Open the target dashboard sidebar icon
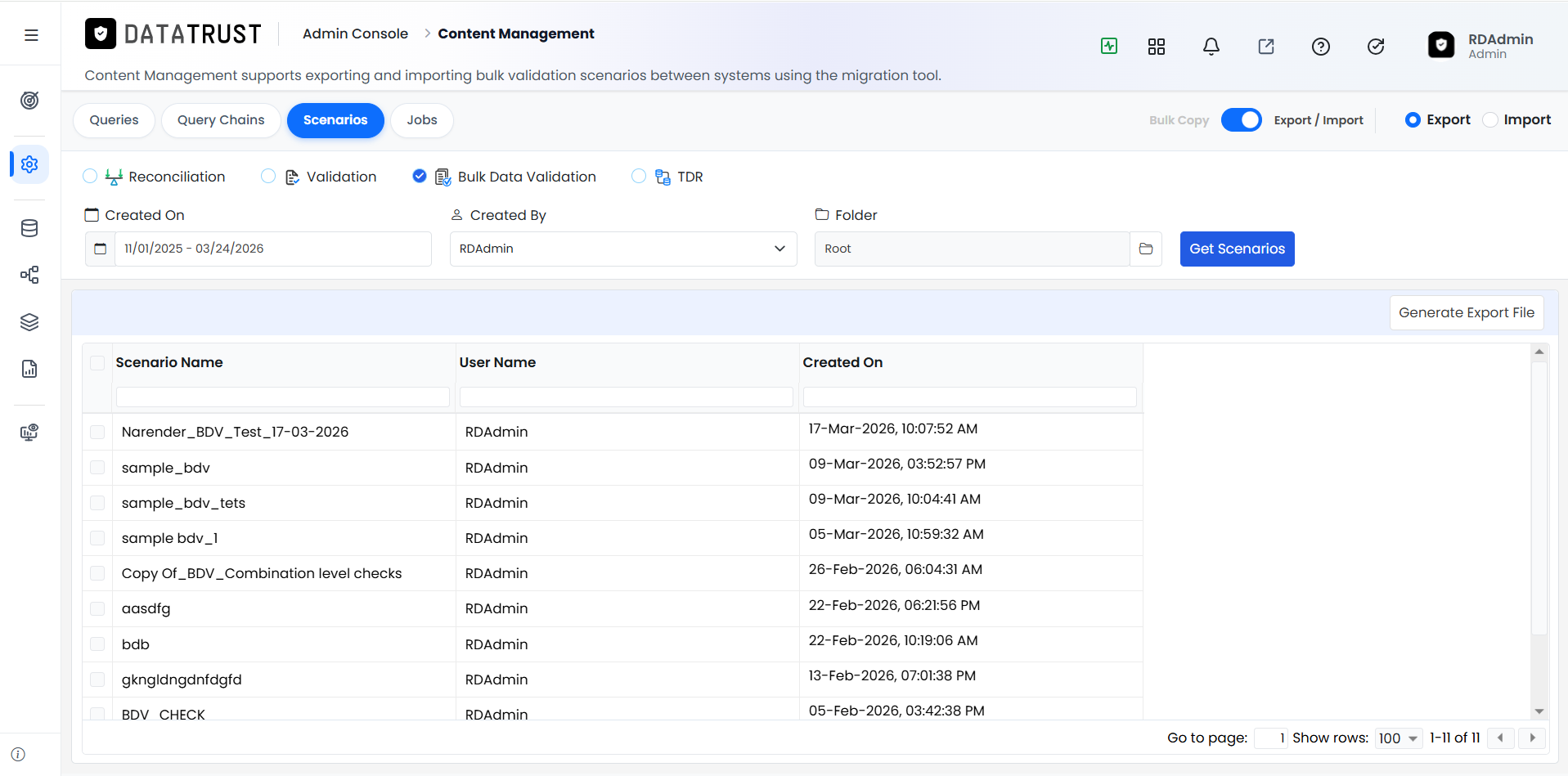This screenshot has height=776, width=1568. pos(29,101)
